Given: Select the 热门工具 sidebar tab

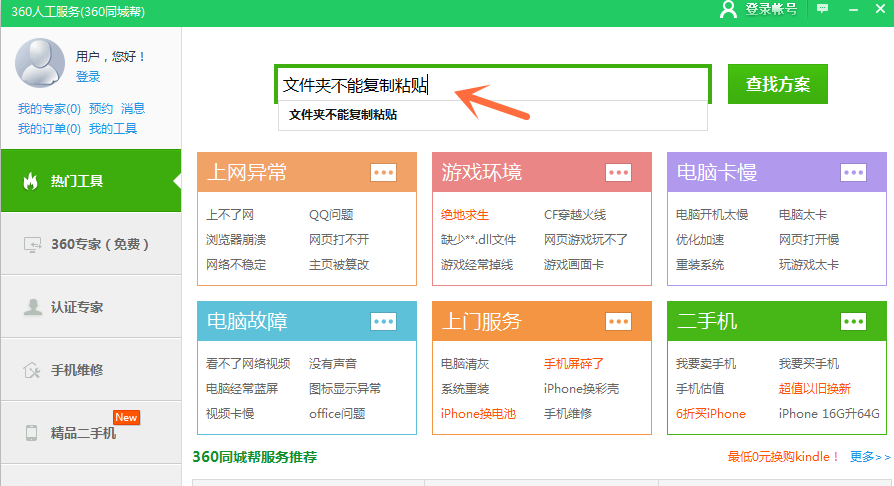Looking at the screenshot, I should 91,181.
